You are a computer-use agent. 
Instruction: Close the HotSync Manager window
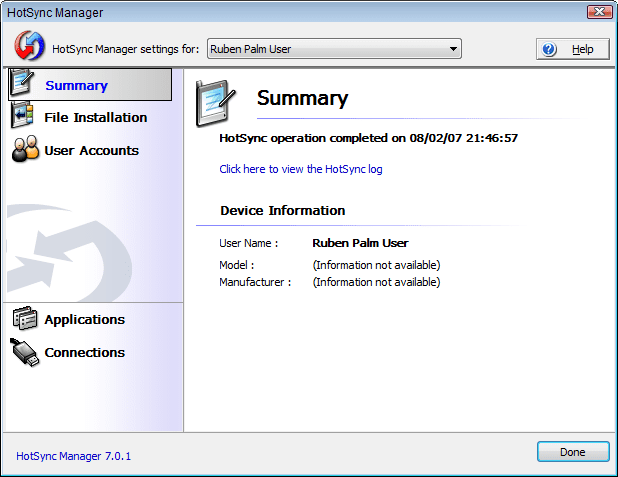click(x=599, y=12)
